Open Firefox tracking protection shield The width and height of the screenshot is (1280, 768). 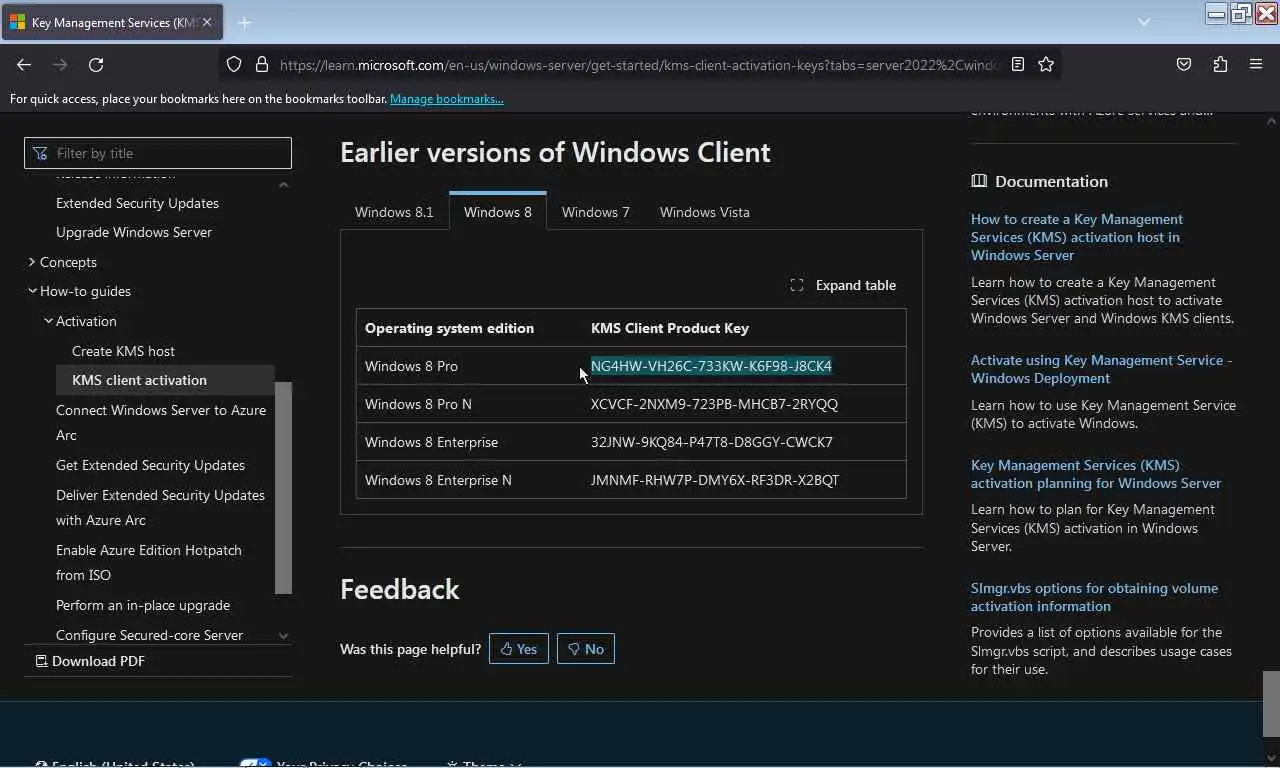point(234,64)
